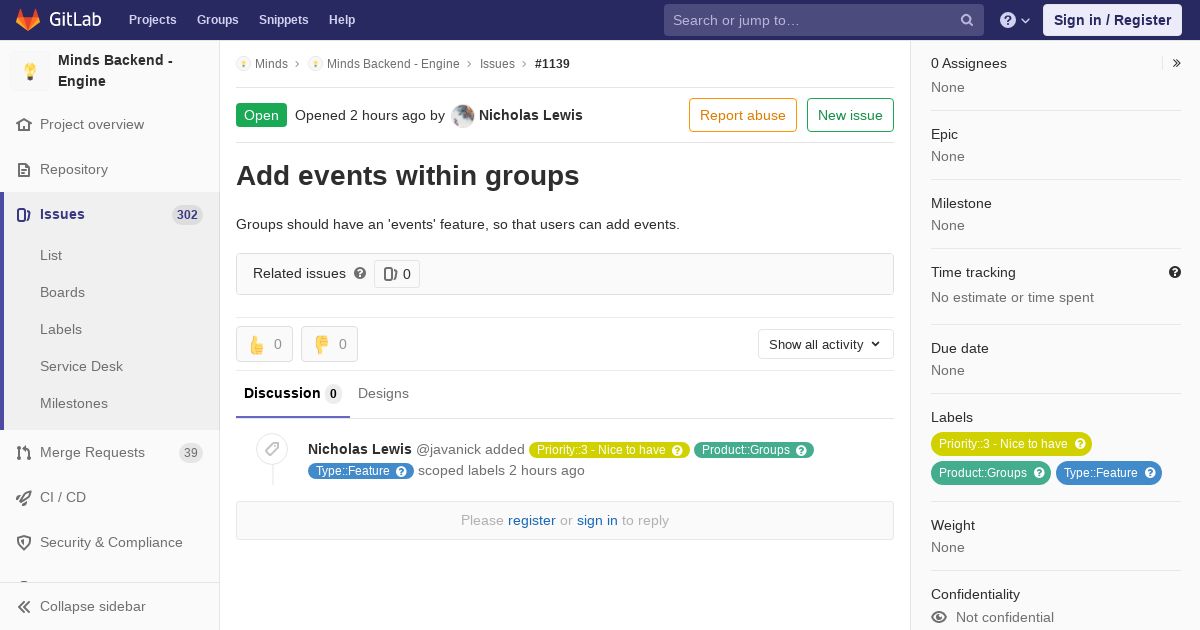
Task: Click the search magnifier icon
Action: coord(967,20)
